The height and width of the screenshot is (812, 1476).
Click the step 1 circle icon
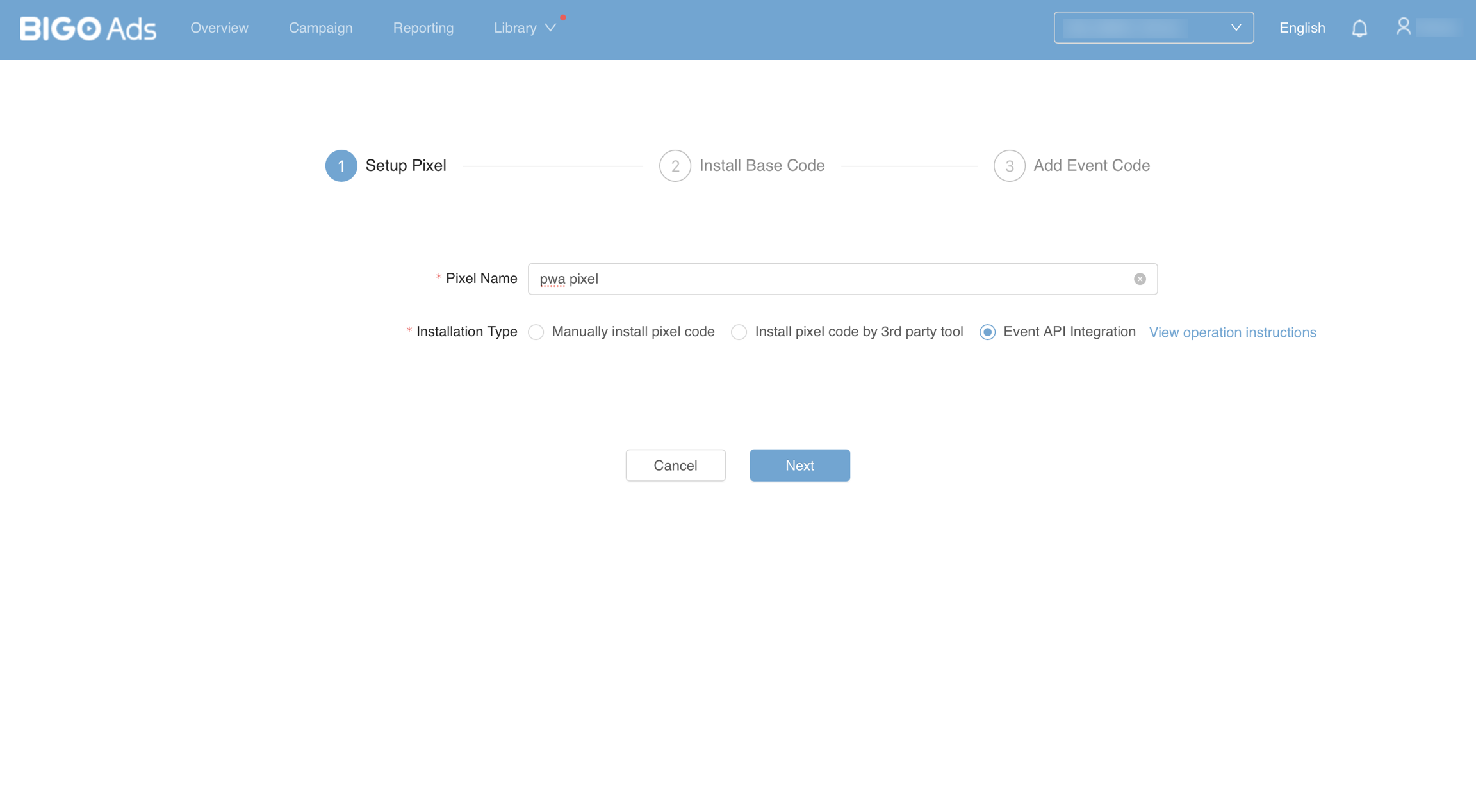(341, 166)
